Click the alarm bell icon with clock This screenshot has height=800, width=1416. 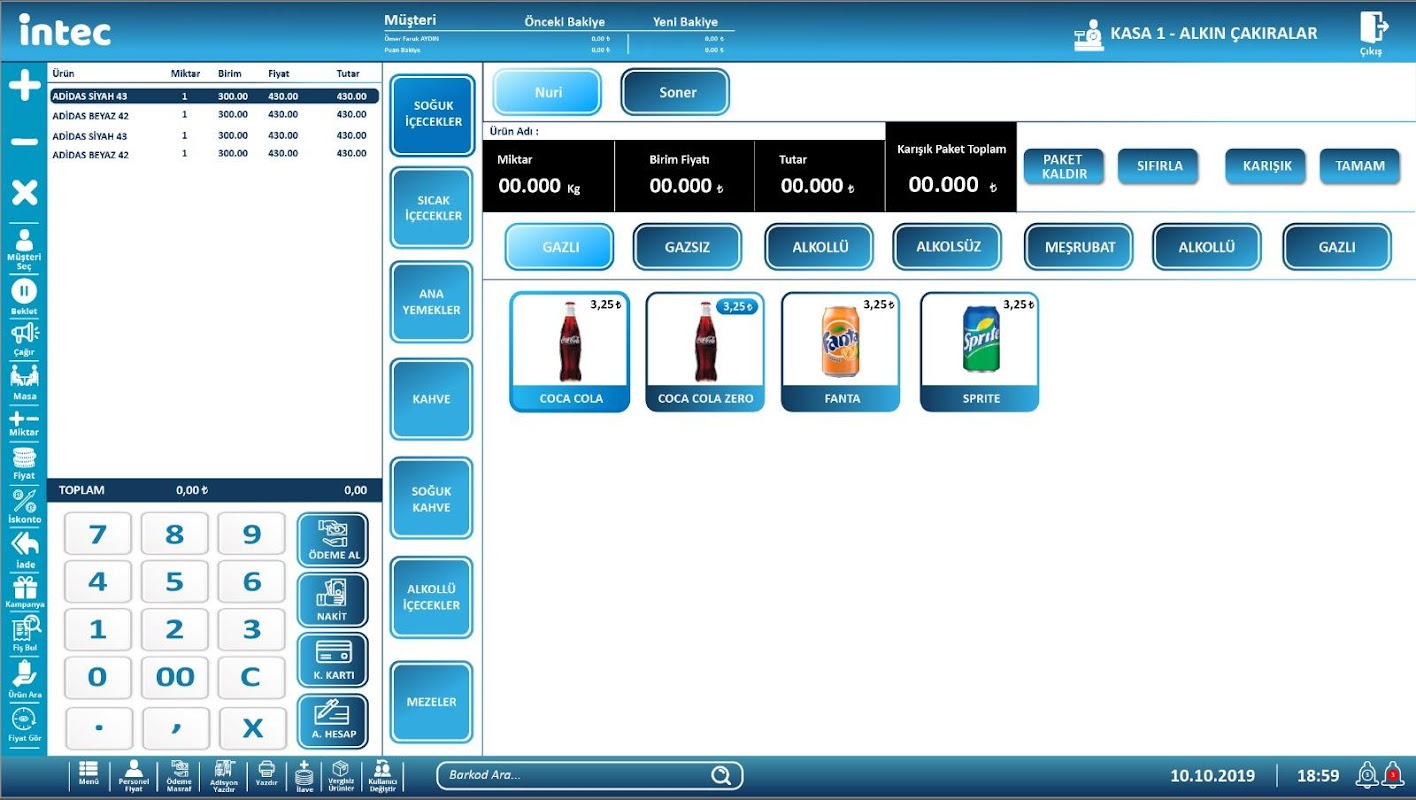(1366, 775)
